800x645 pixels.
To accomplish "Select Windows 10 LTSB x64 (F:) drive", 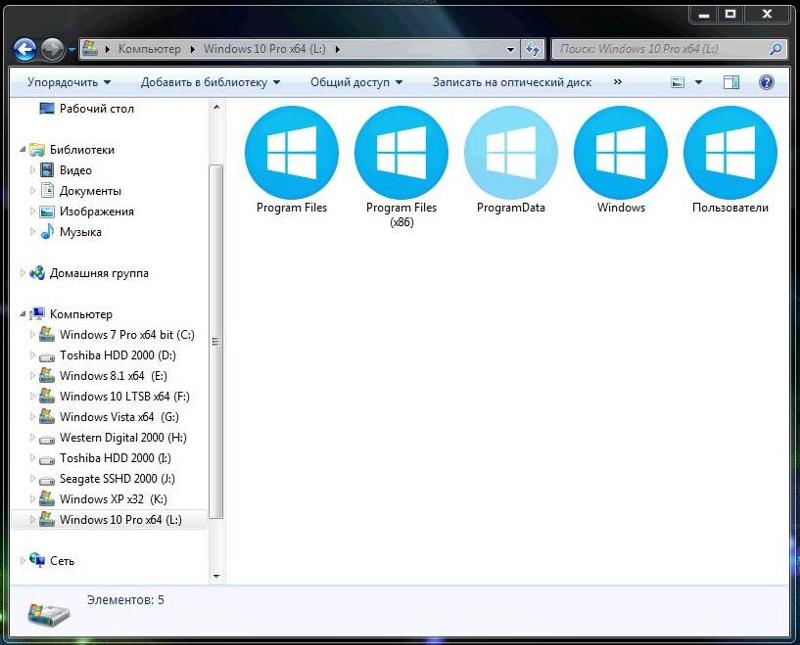I will pos(124,396).
